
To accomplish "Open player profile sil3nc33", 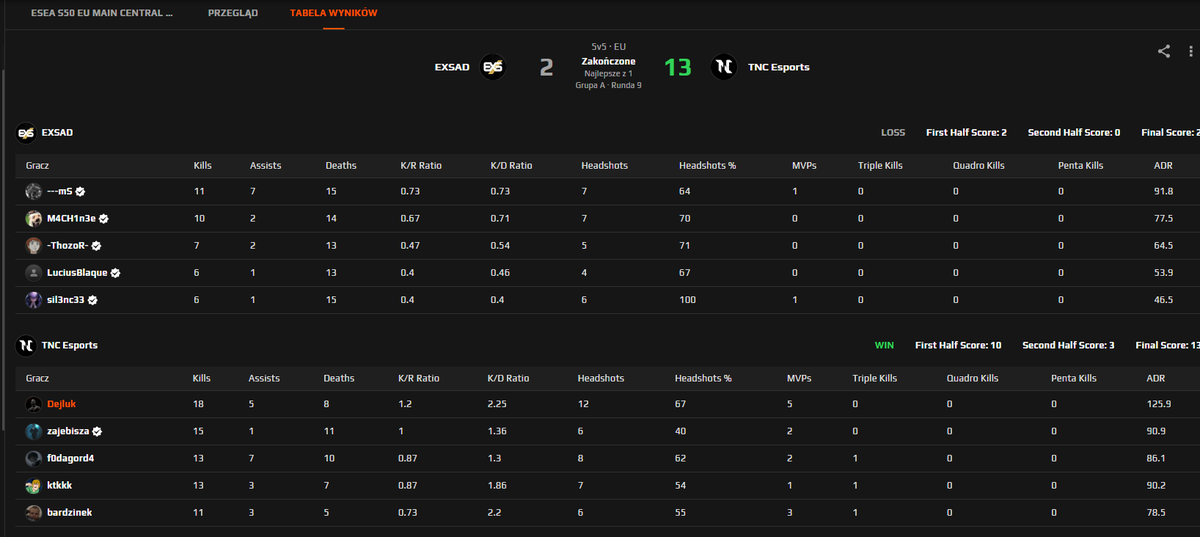I will point(66,299).
